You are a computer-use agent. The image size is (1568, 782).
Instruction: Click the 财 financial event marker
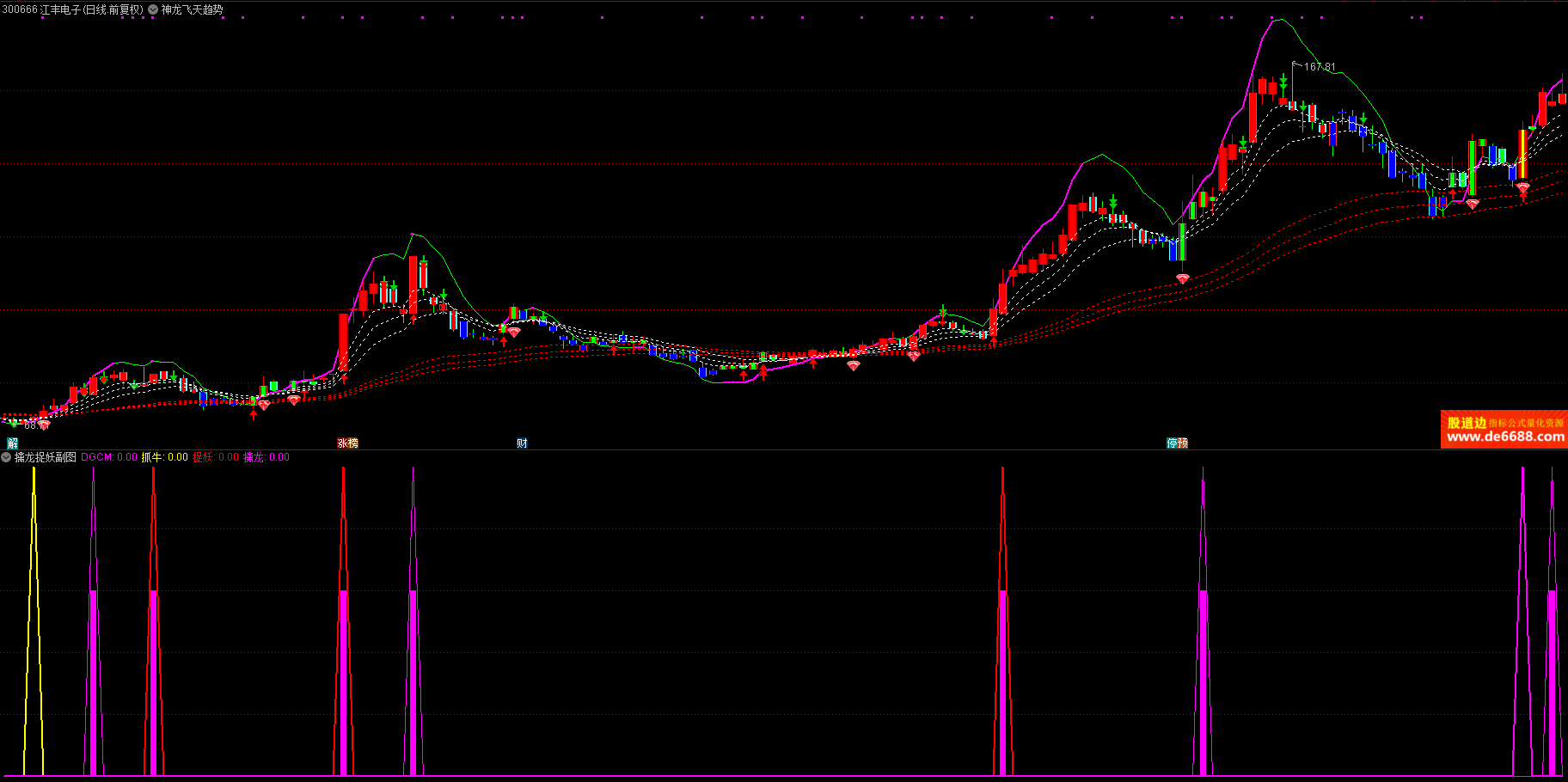522,443
